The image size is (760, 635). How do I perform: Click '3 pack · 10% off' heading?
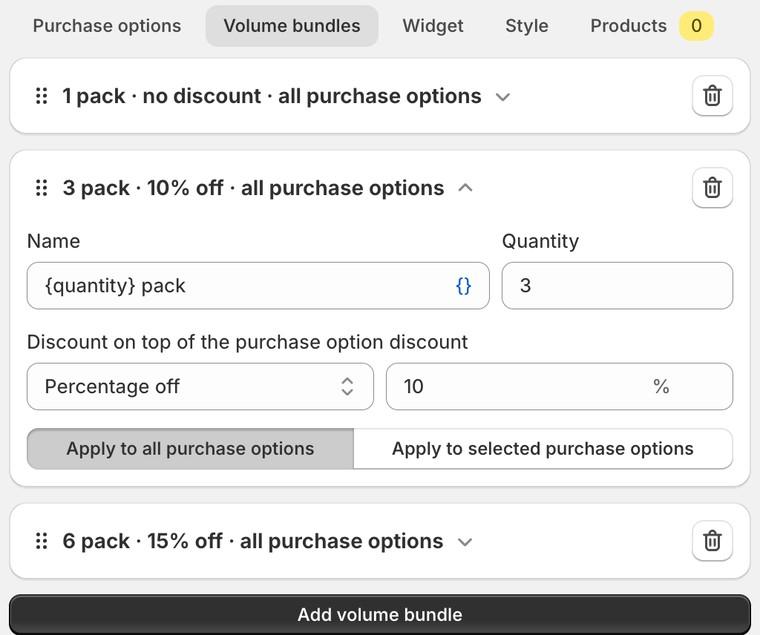tap(253, 188)
